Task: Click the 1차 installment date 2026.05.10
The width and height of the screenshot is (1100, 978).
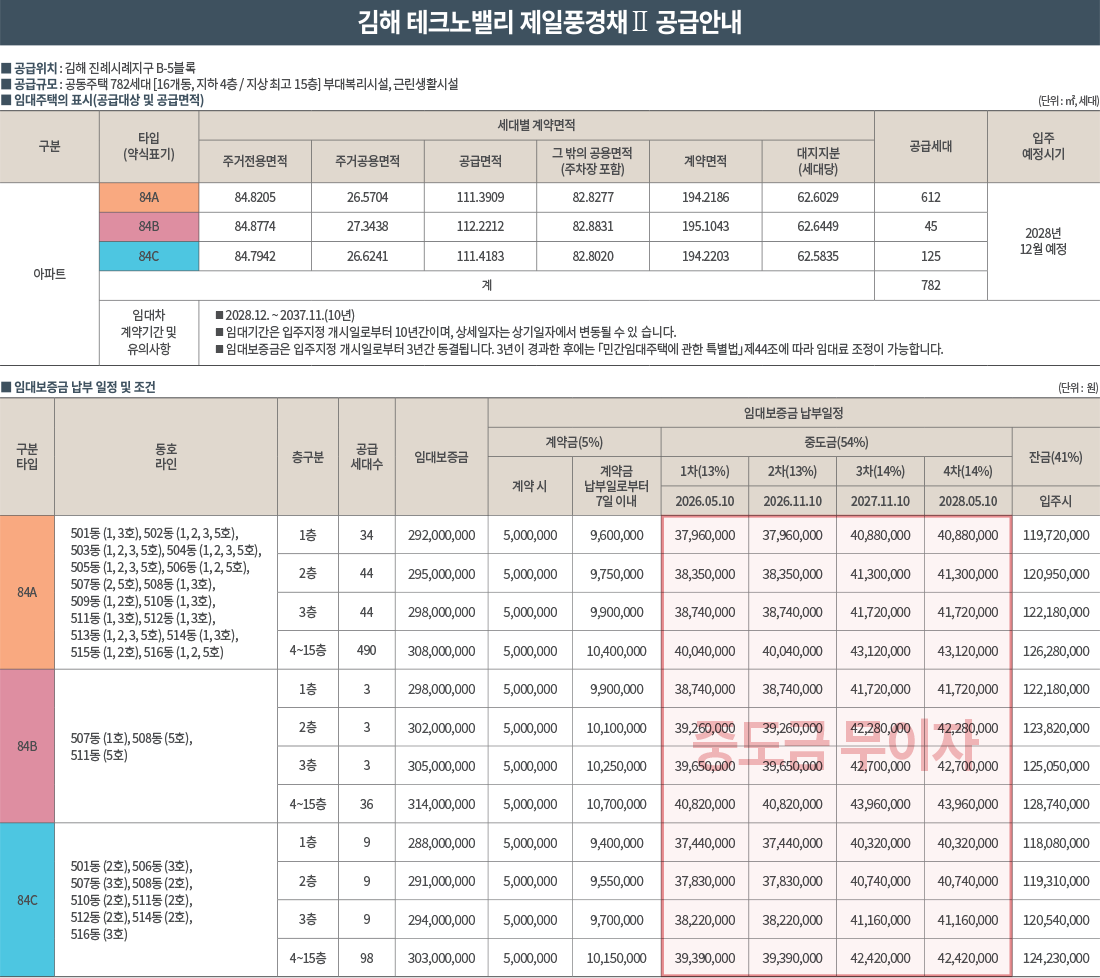Action: click(705, 501)
